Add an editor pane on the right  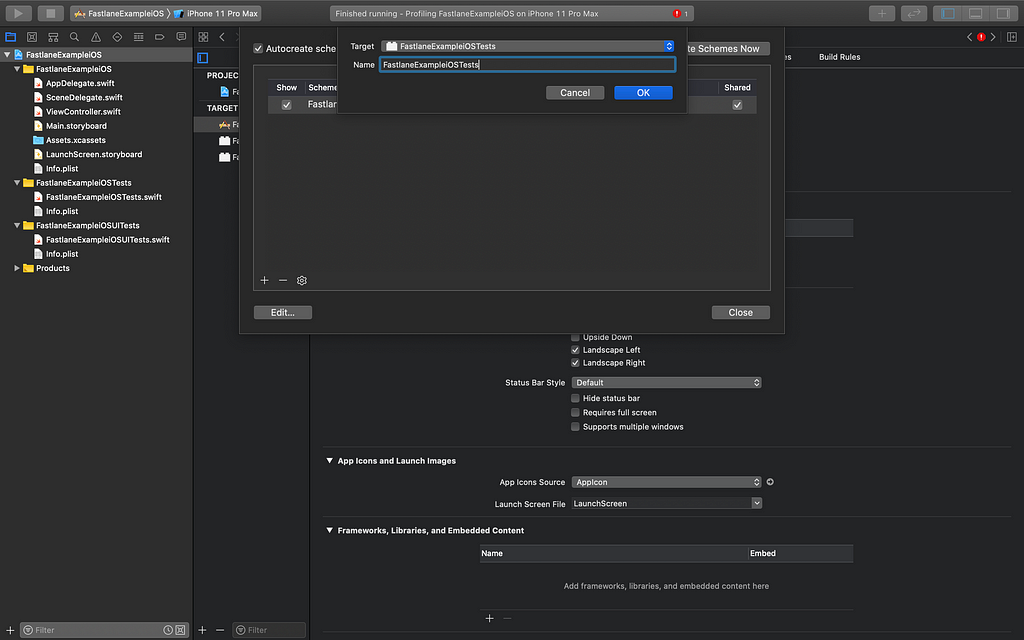coord(1012,37)
